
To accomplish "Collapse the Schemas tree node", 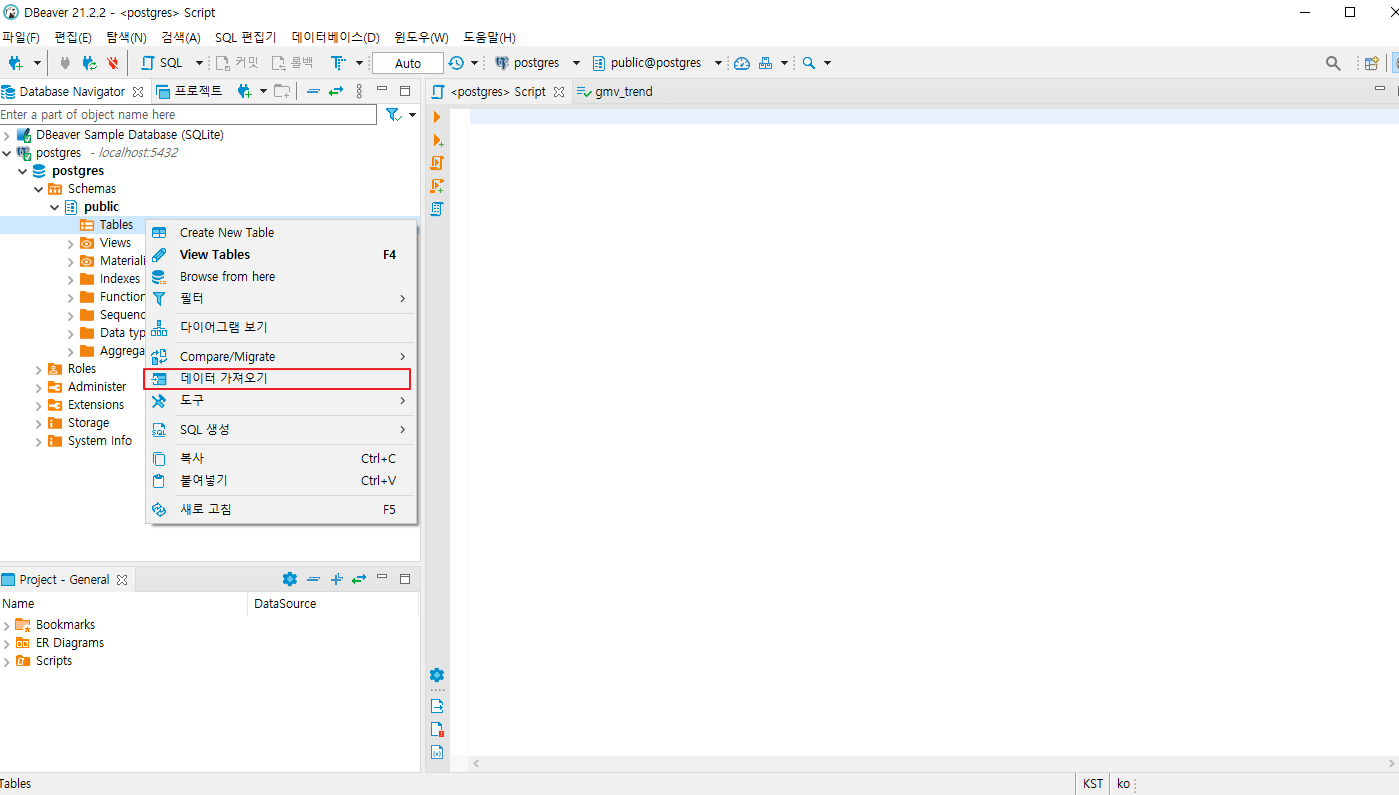I will [x=39, y=189].
